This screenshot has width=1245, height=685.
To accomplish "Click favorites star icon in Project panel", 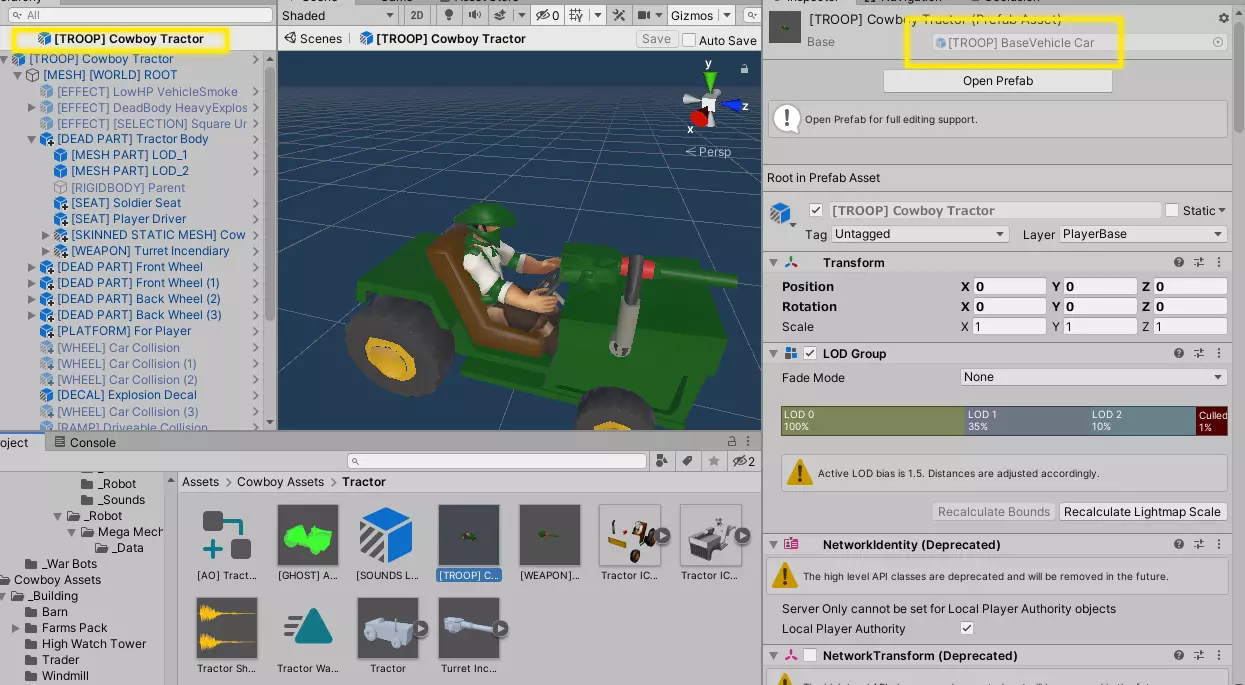I will coord(714,461).
